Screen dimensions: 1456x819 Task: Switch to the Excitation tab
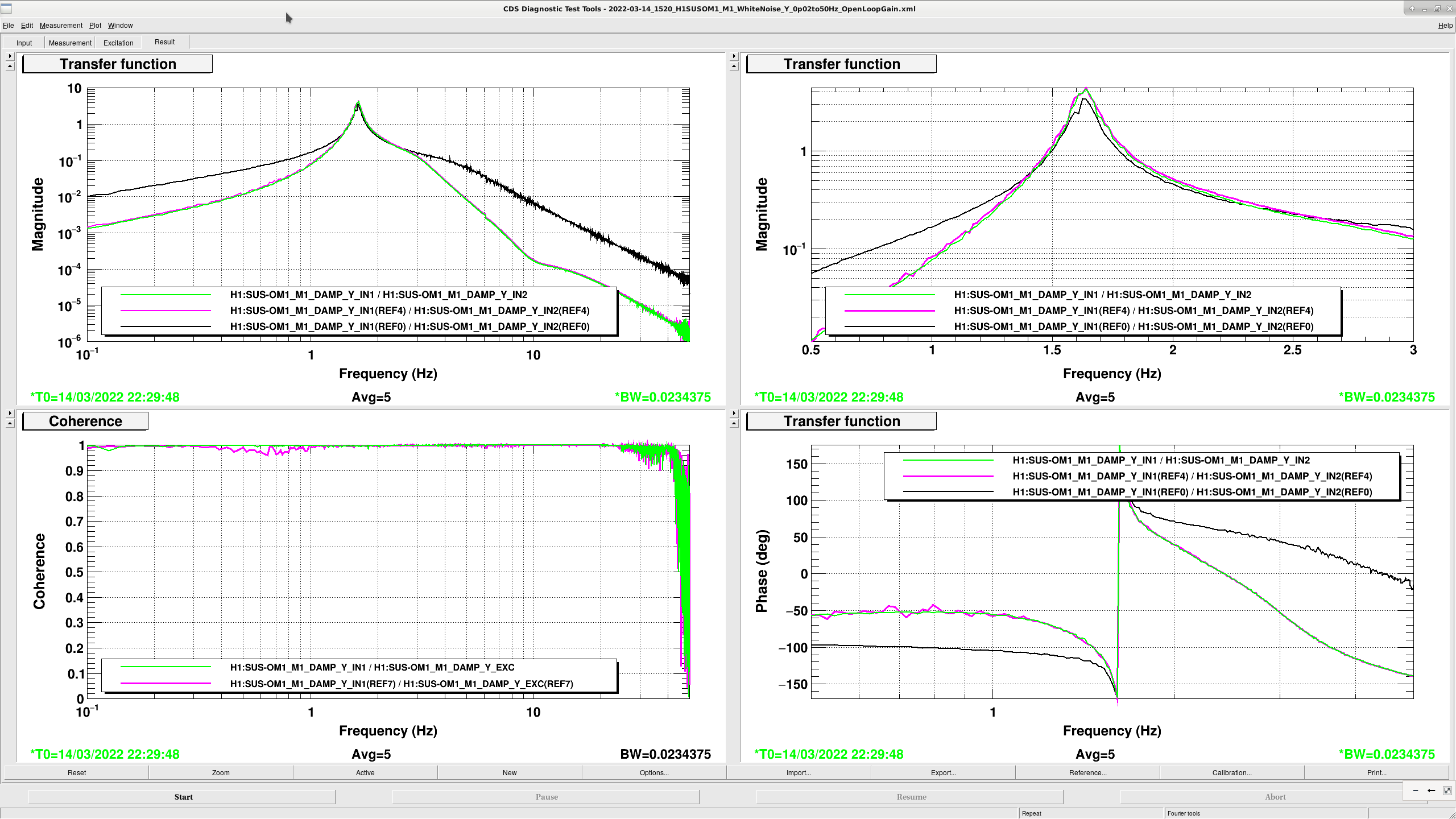tap(118, 43)
